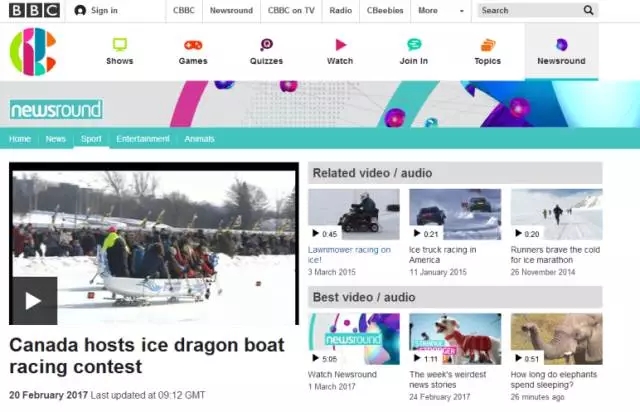Viewport: 640px width, 412px height.
Task: Click the search magnifier icon
Action: (589, 11)
